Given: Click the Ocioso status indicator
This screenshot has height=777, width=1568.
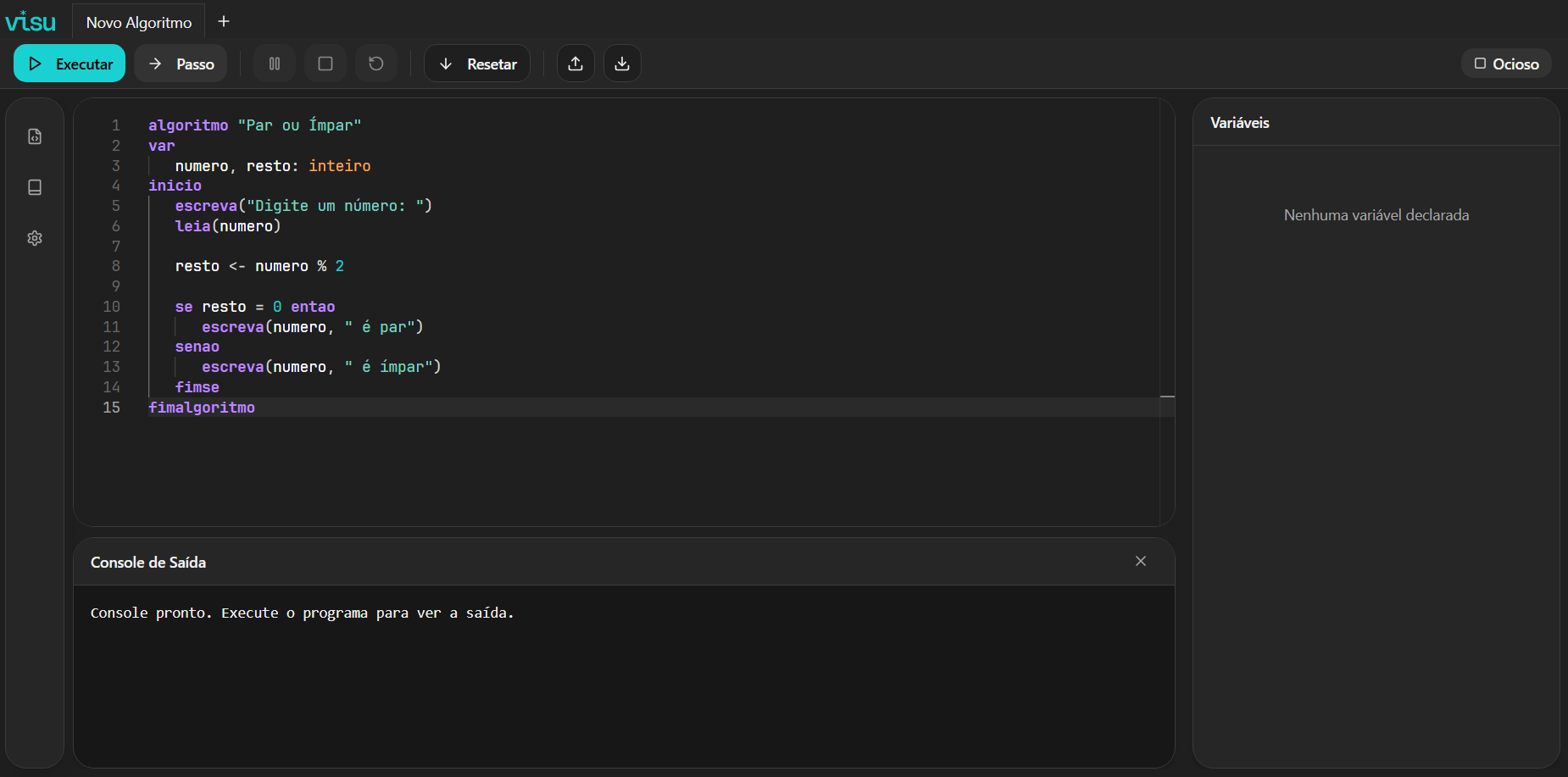Looking at the screenshot, I should coord(1506,64).
